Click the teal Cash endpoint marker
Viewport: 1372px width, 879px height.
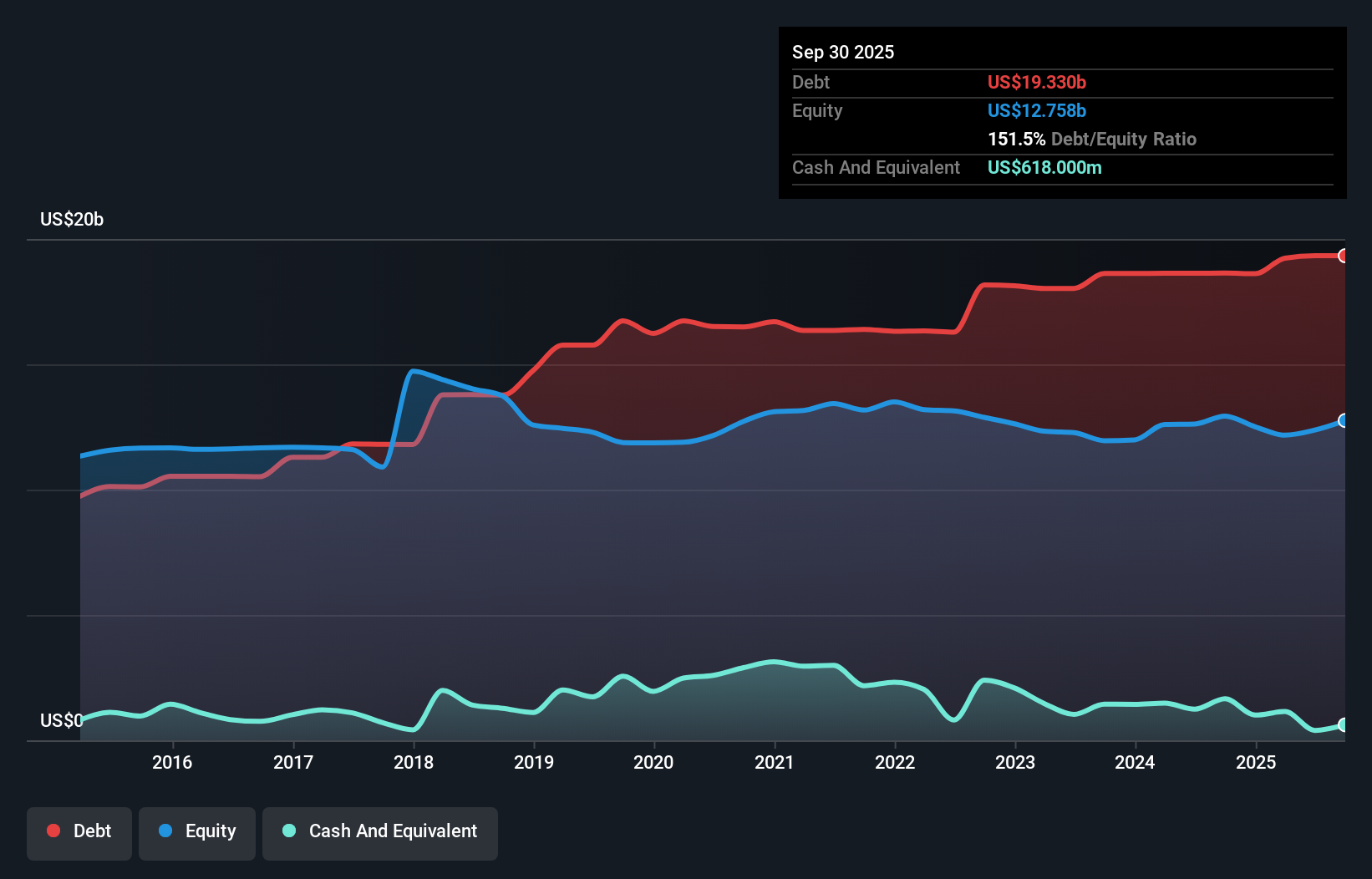(x=1343, y=724)
